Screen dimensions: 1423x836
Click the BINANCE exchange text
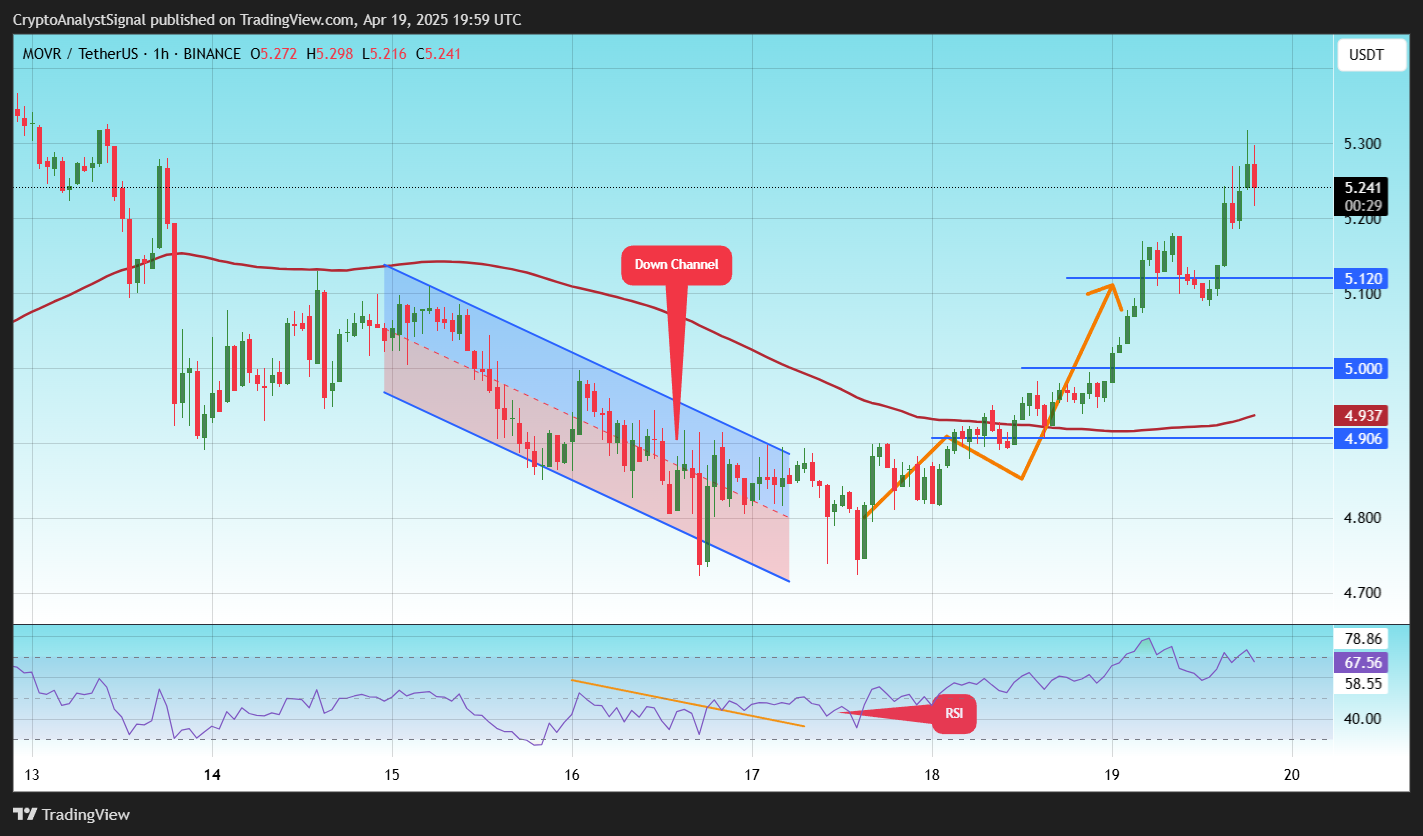pyautogui.click(x=210, y=54)
